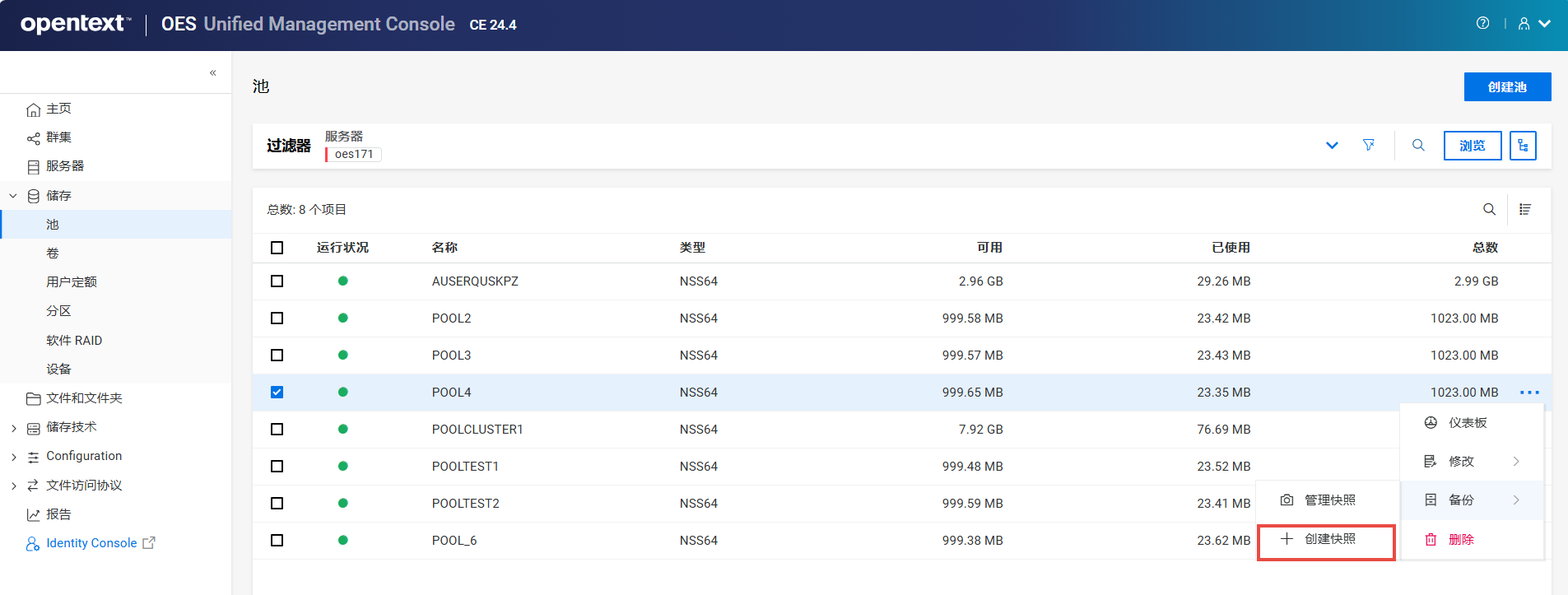Click the table search magnifier icon

pos(1489,209)
